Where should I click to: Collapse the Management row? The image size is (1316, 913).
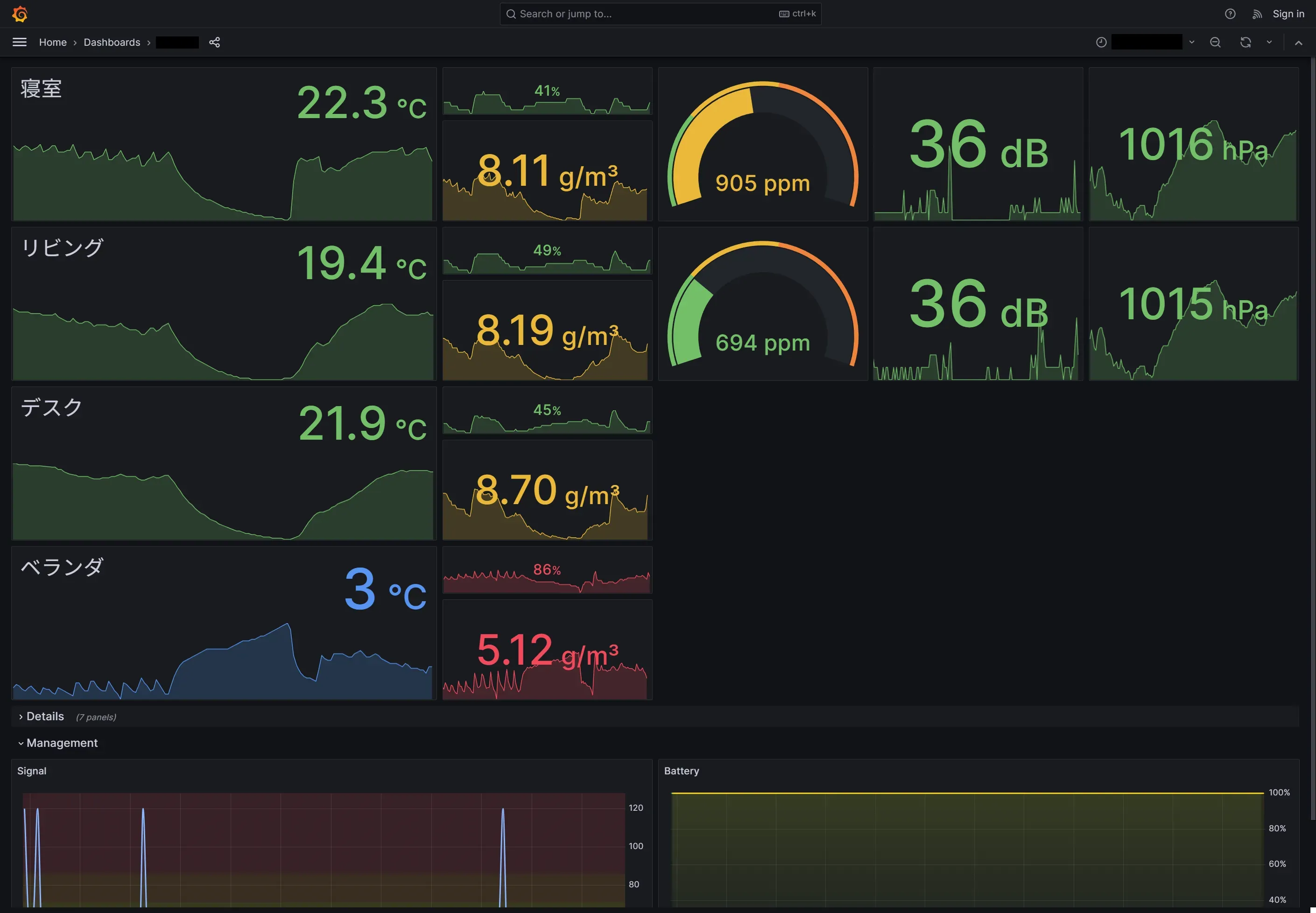pos(61,743)
